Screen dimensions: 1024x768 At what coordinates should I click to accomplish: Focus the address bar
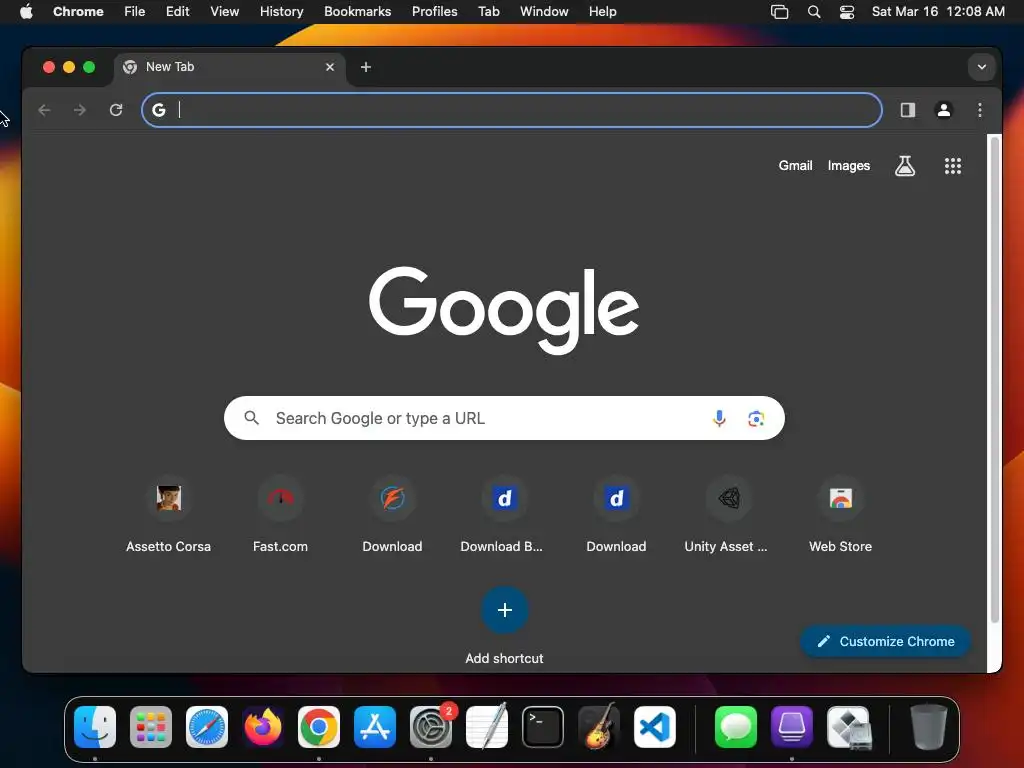click(x=512, y=110)
